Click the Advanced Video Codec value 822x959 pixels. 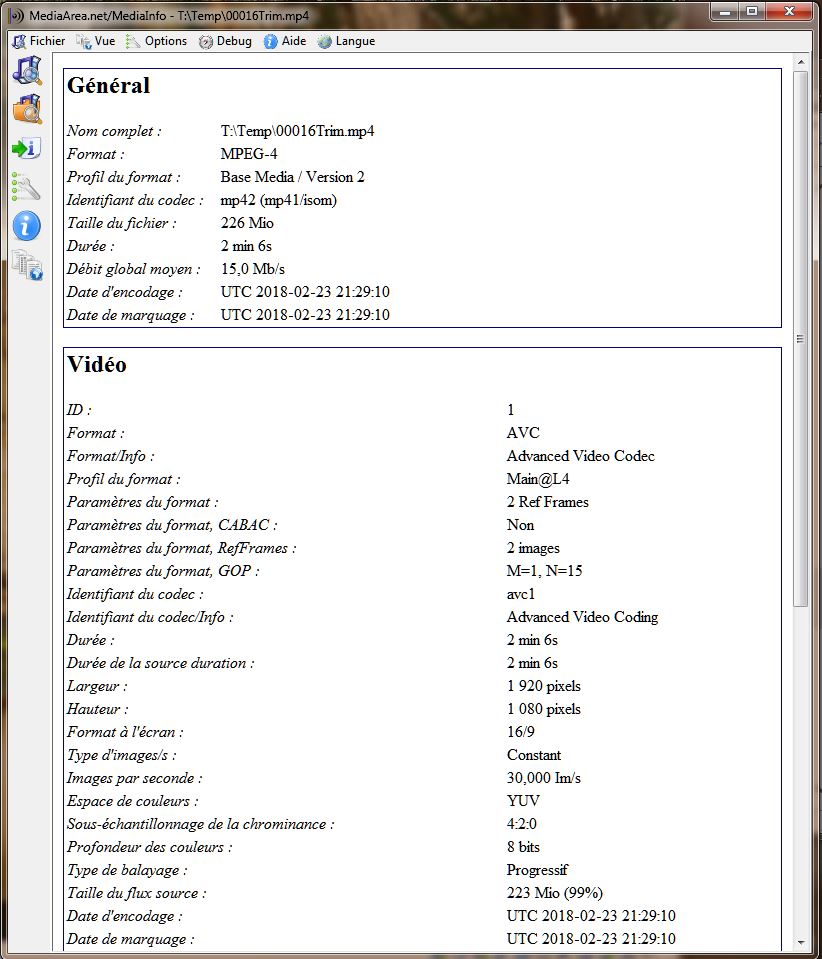click(580, 456)
